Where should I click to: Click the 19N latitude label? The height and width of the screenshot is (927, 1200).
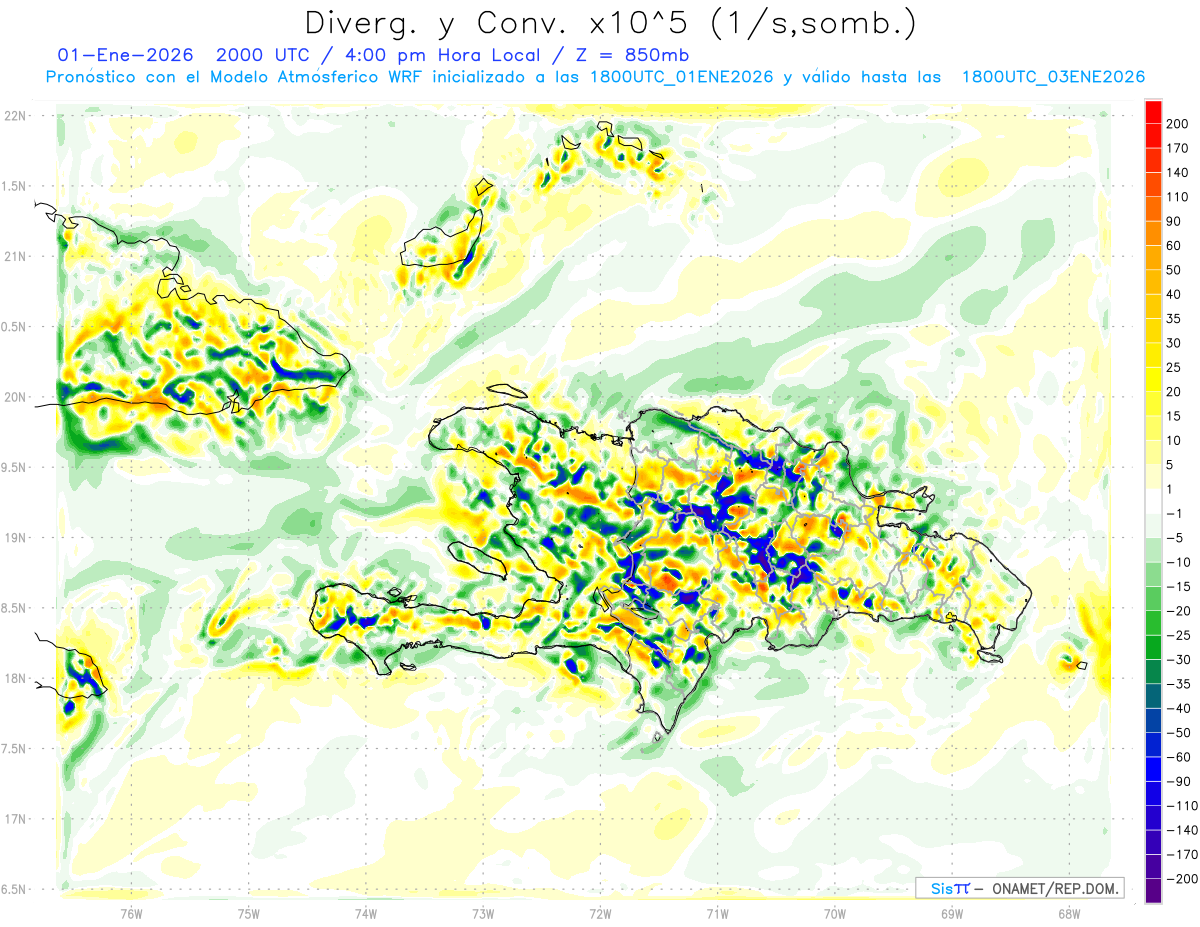(15, 538)
